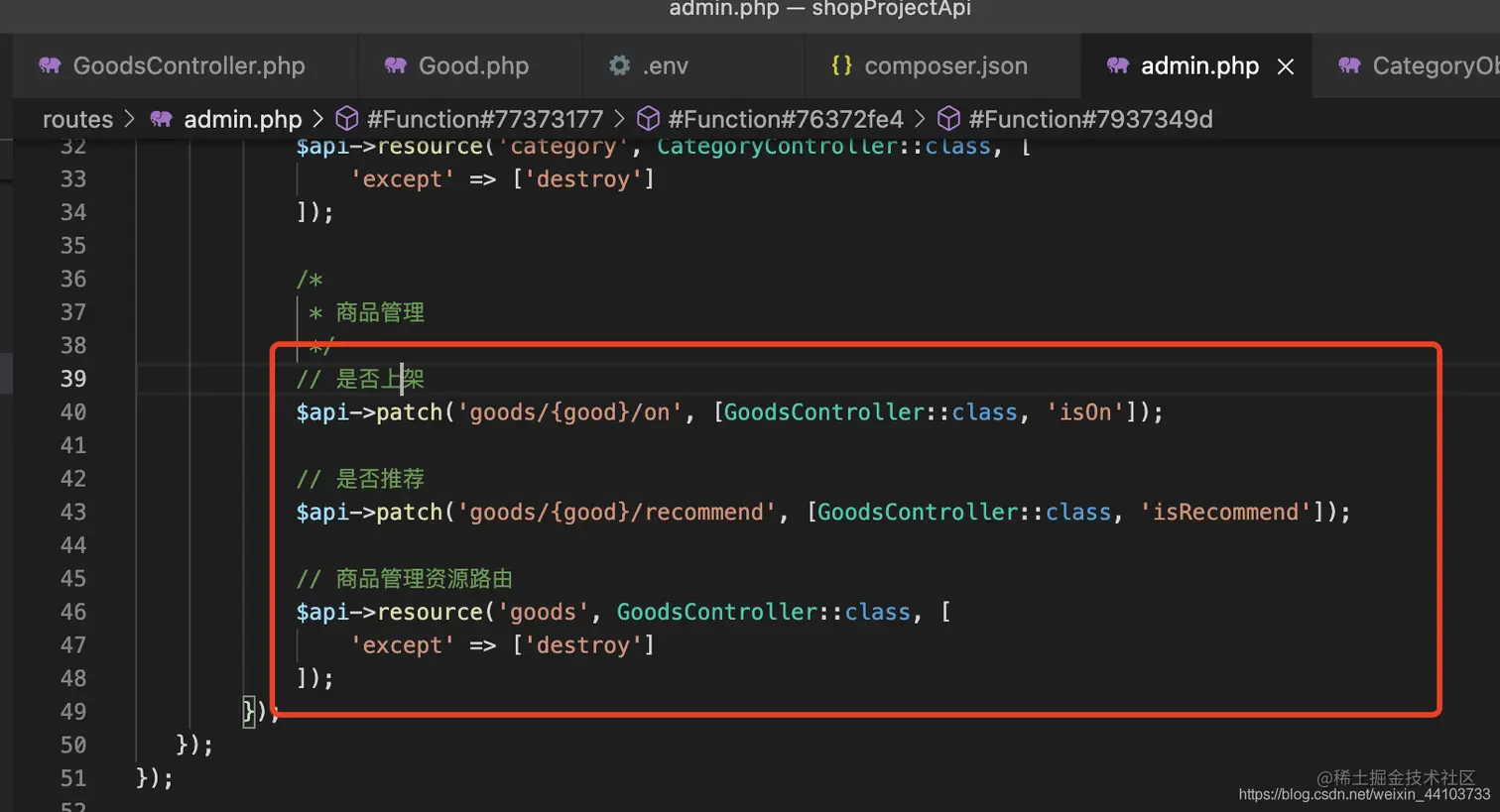Click the PHP elephant icon on GoodsController.php tab
The image size is (1500, 812).
coord(50,65)
